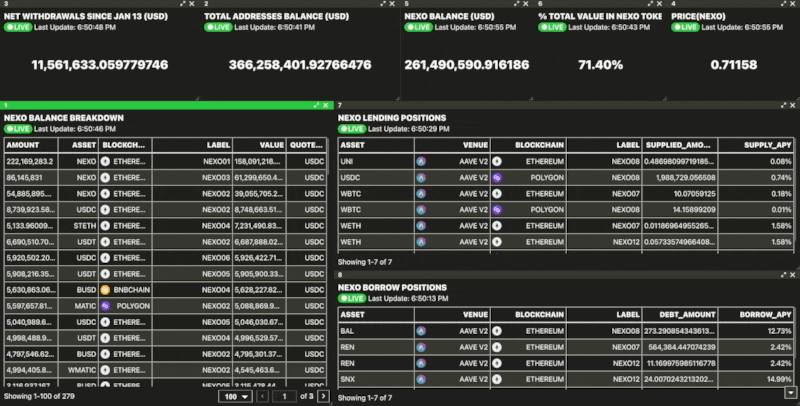
Task: Click the Aave icon in the UNI lending row
Action: click(421, 161)
